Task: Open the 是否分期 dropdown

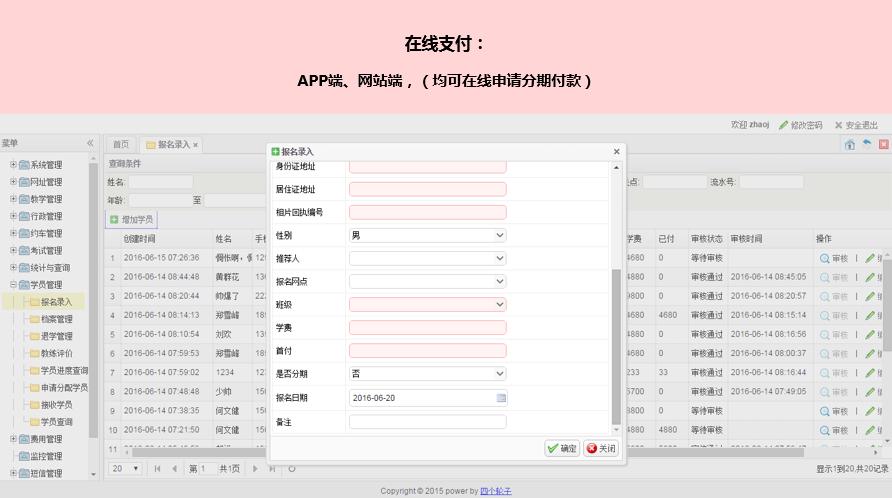Action: 499,373
